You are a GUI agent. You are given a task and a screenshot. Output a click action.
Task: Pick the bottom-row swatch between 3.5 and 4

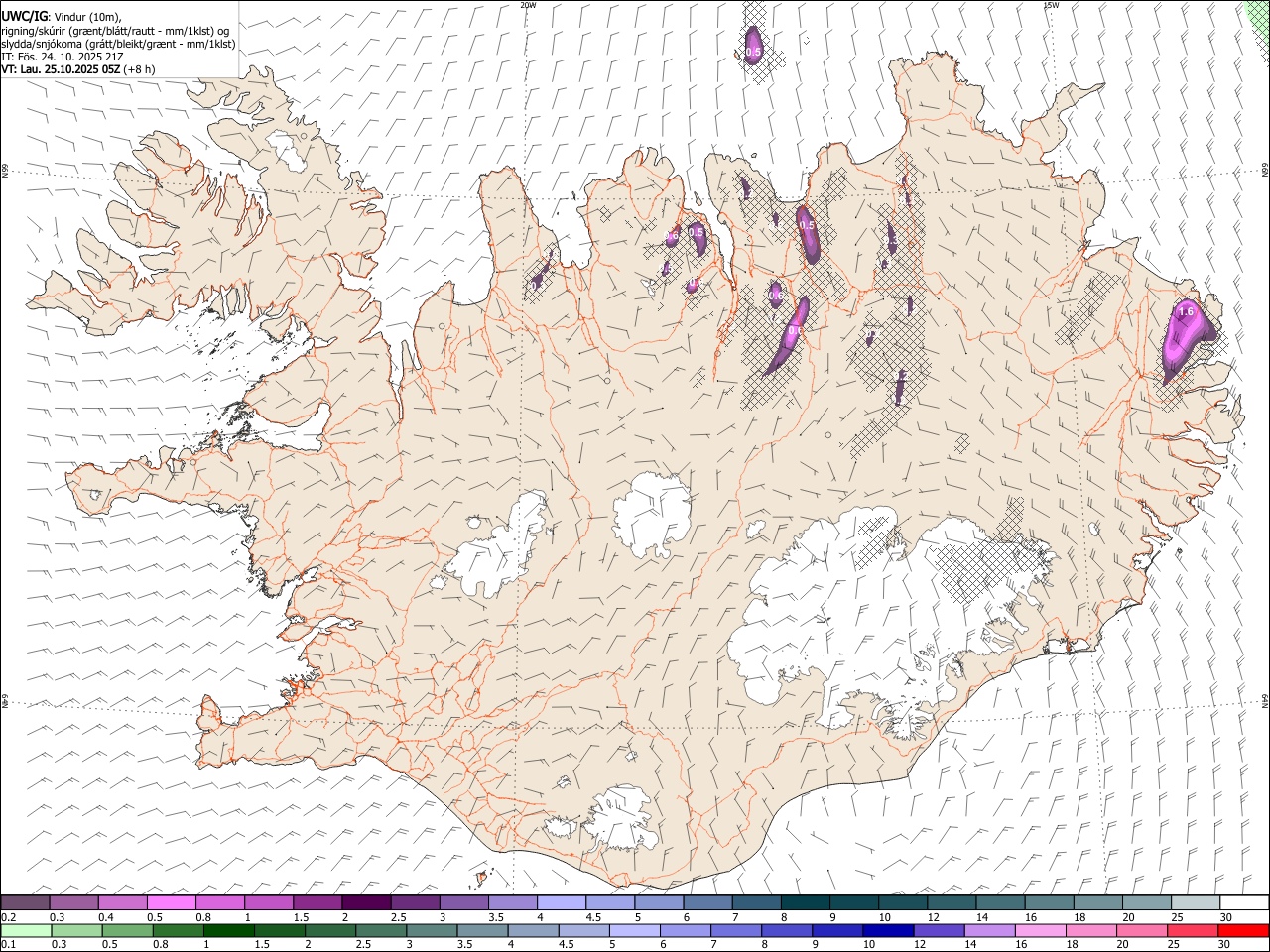tap(482, 930)
